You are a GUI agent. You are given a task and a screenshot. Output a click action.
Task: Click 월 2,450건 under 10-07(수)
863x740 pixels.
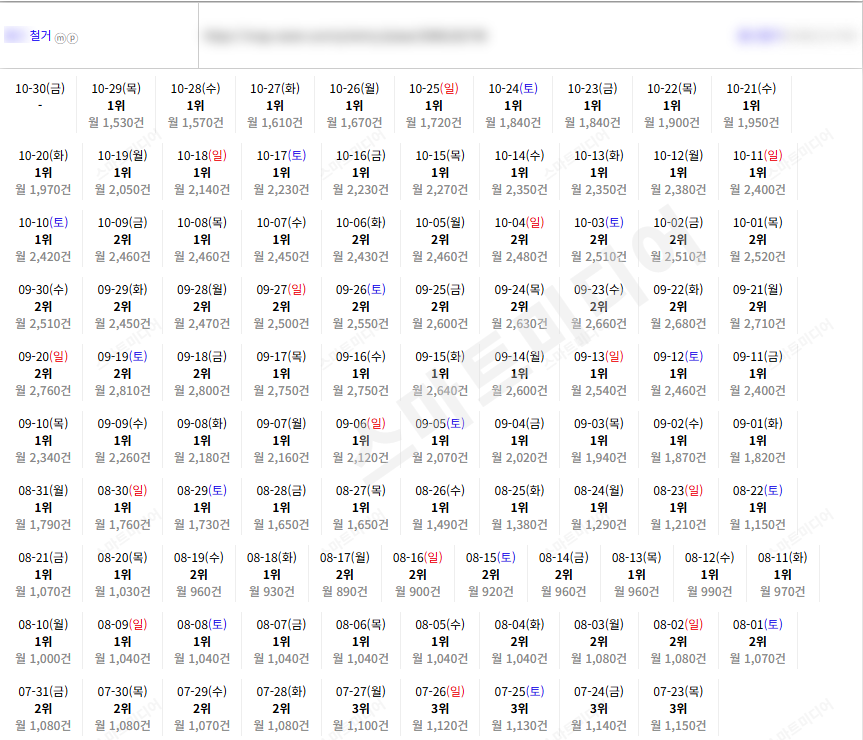pos(281,257)
